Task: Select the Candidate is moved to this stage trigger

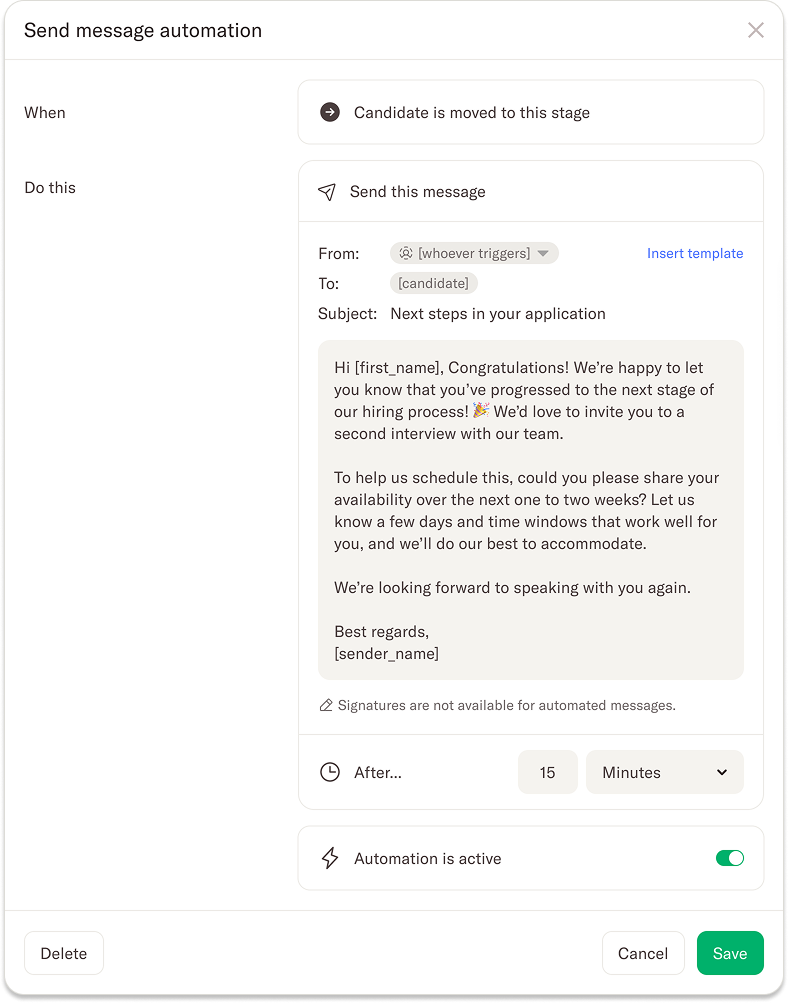Action: (531, 113)
